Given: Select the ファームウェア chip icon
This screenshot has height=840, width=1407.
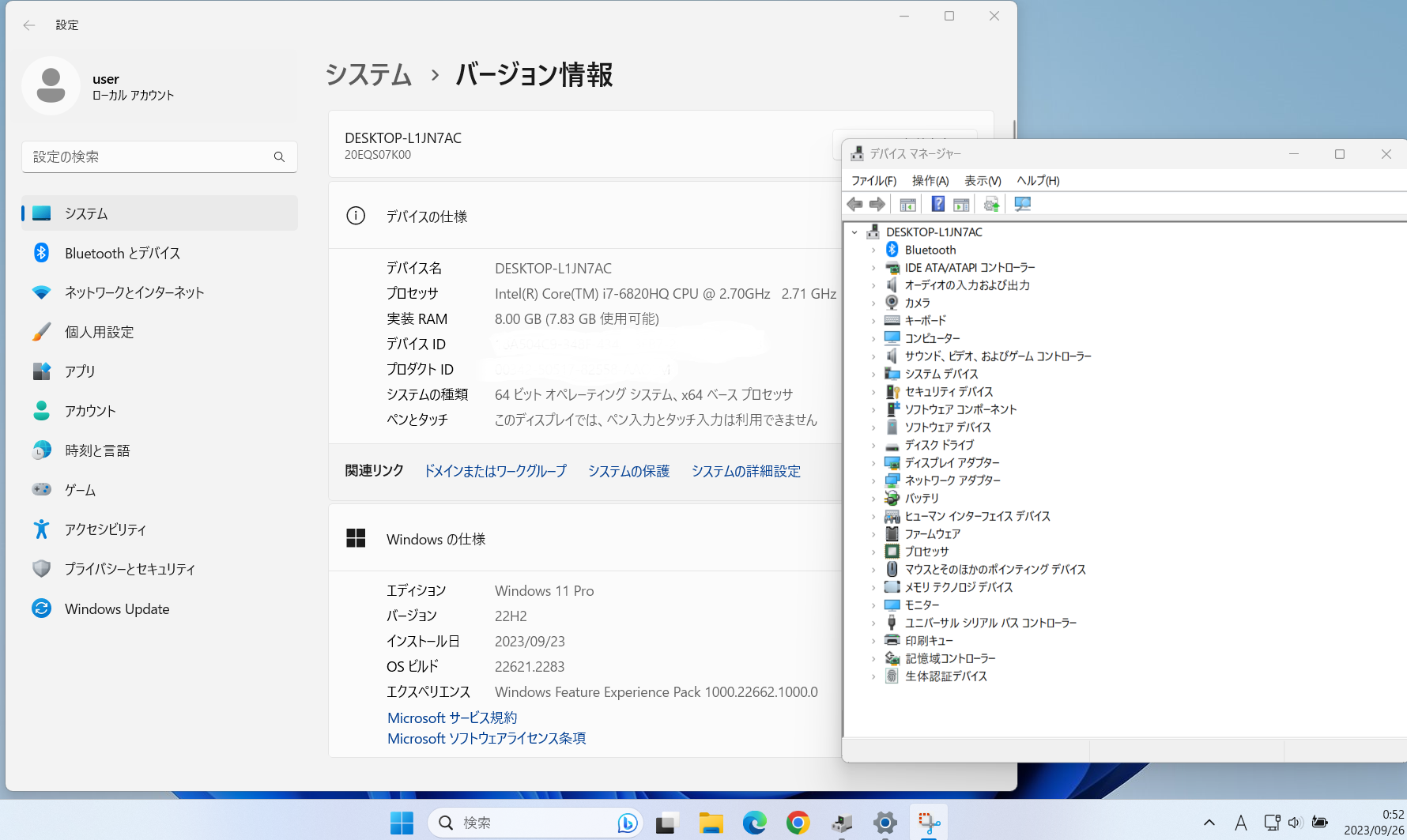Looking at the screenshot, I should tap(892, 534).
